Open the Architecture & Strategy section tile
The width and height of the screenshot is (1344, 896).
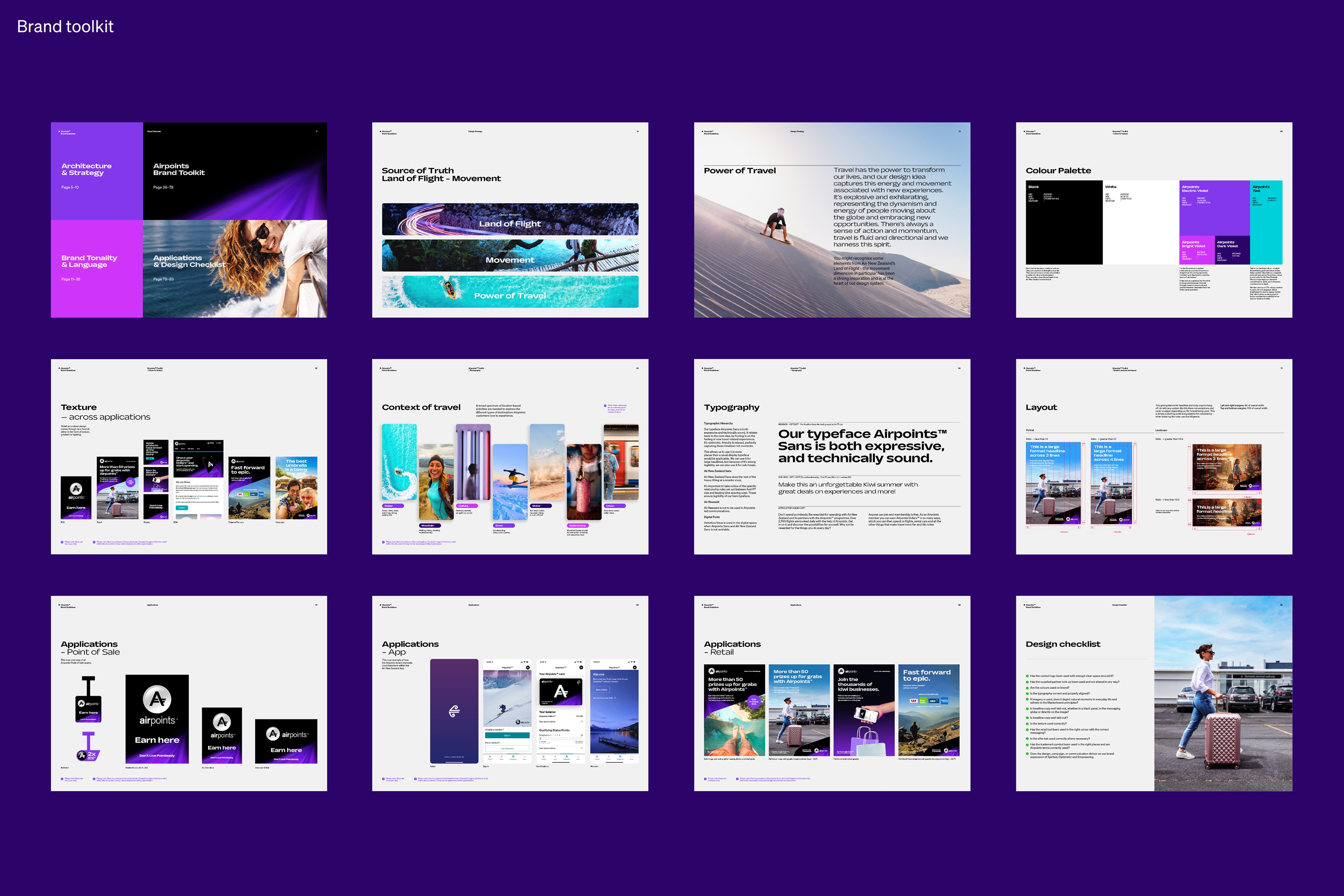[97, 171]
